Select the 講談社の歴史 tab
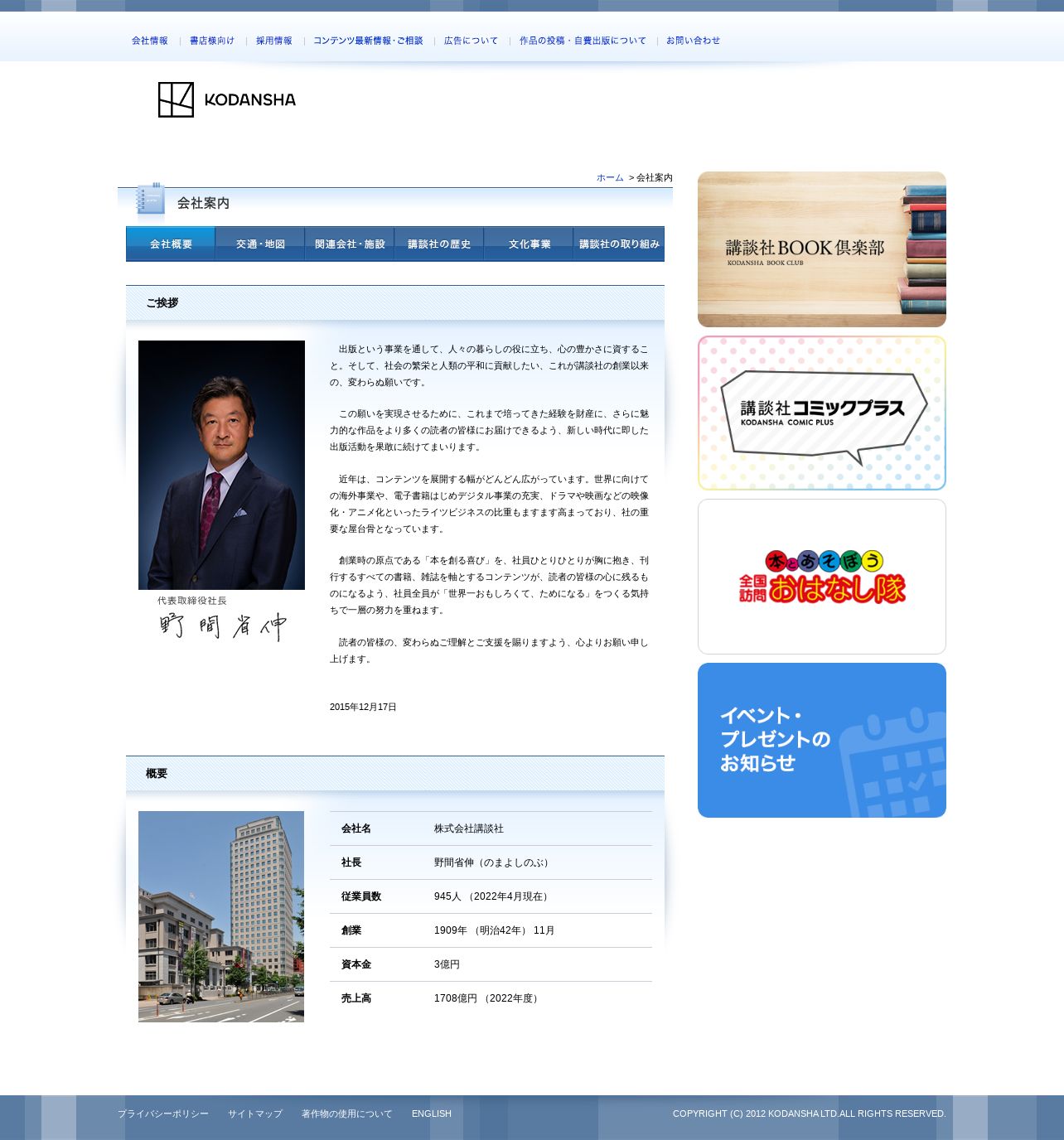 point(439,244)
